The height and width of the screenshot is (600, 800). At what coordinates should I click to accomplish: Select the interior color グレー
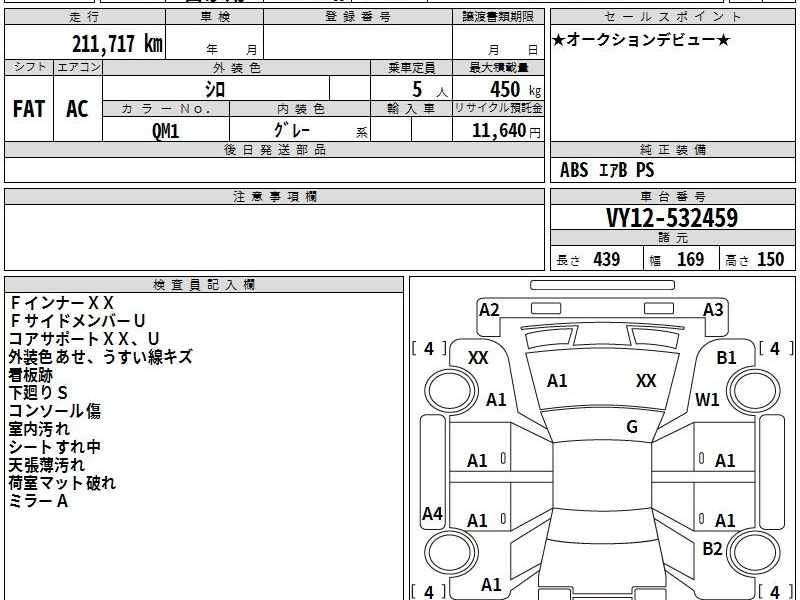click(292, 131)
